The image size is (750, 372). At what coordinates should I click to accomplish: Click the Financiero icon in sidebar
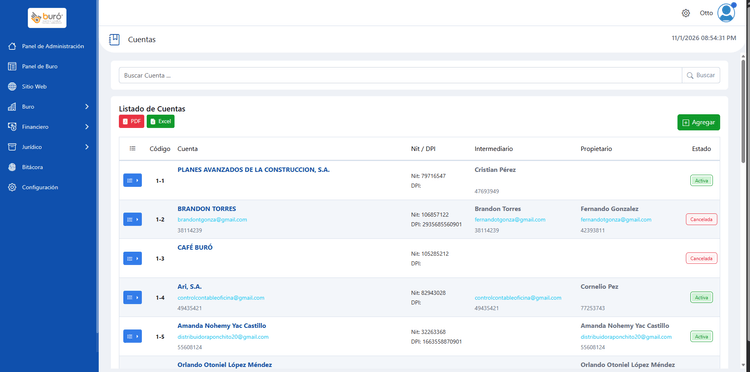pos(12,127)
